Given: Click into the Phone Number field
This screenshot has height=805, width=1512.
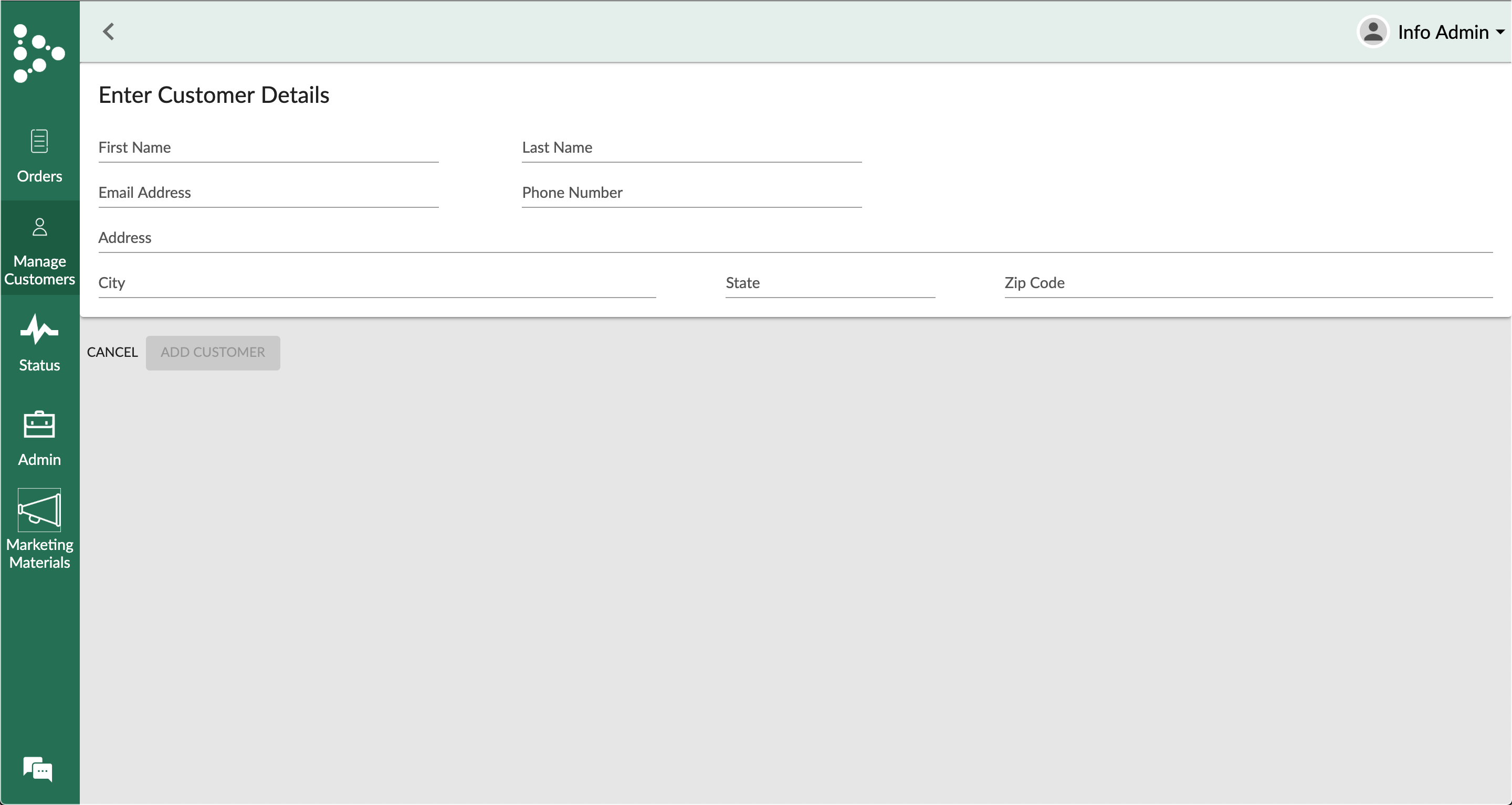Looking at the screenshot, I should [691, 194].
